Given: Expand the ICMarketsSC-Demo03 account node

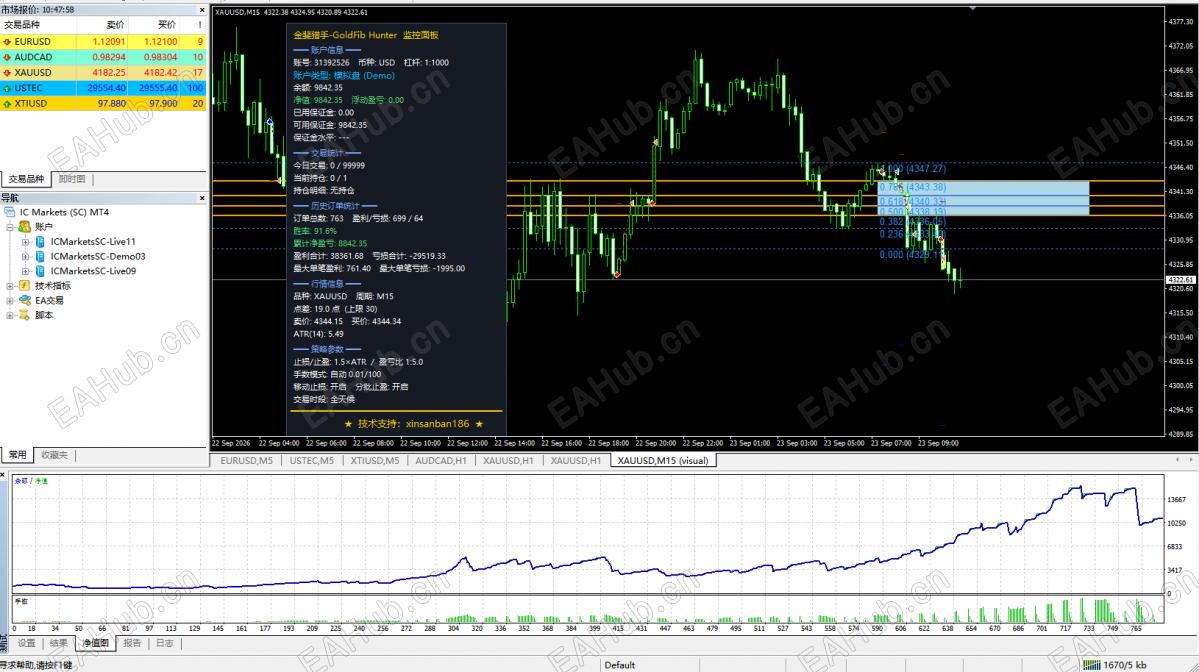Looking at the screenshot, I should pos(25,256).
